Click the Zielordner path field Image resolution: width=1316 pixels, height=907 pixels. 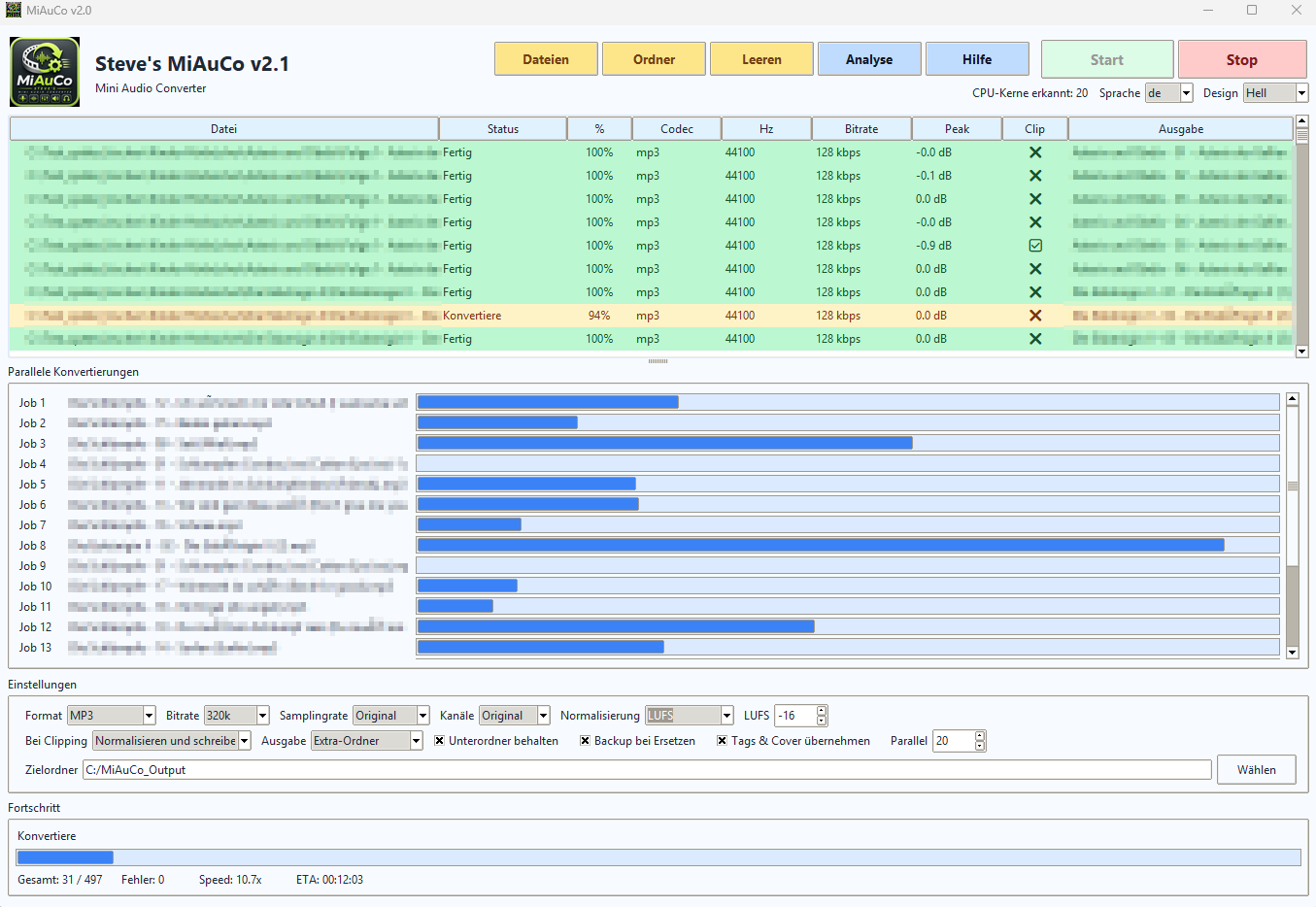[x=647, y=770]
